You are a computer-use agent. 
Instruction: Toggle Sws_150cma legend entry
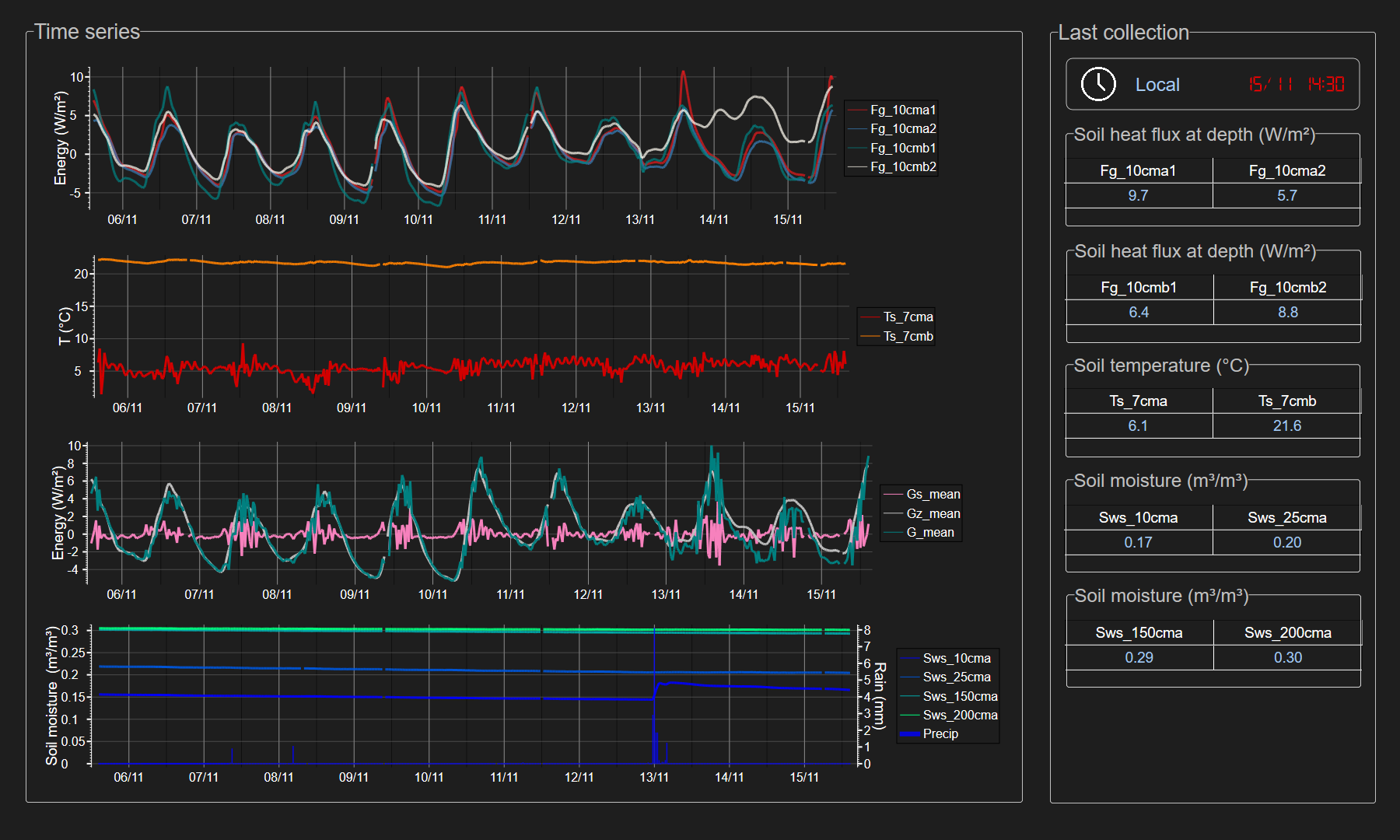(x=959, y=696)
